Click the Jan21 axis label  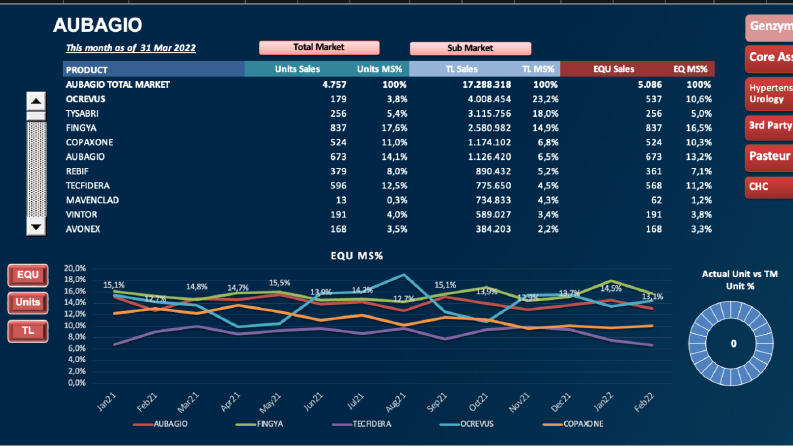pos(107,402)
